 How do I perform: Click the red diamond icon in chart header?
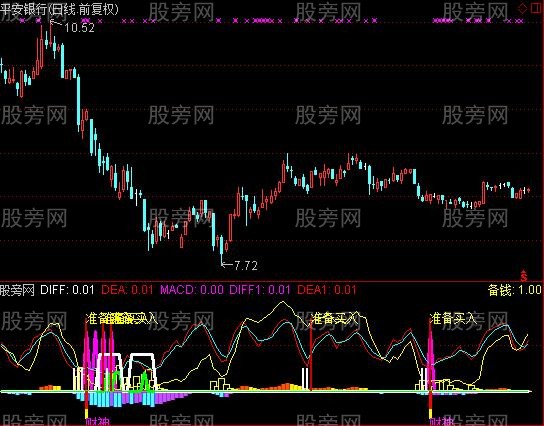click(522, 9)
